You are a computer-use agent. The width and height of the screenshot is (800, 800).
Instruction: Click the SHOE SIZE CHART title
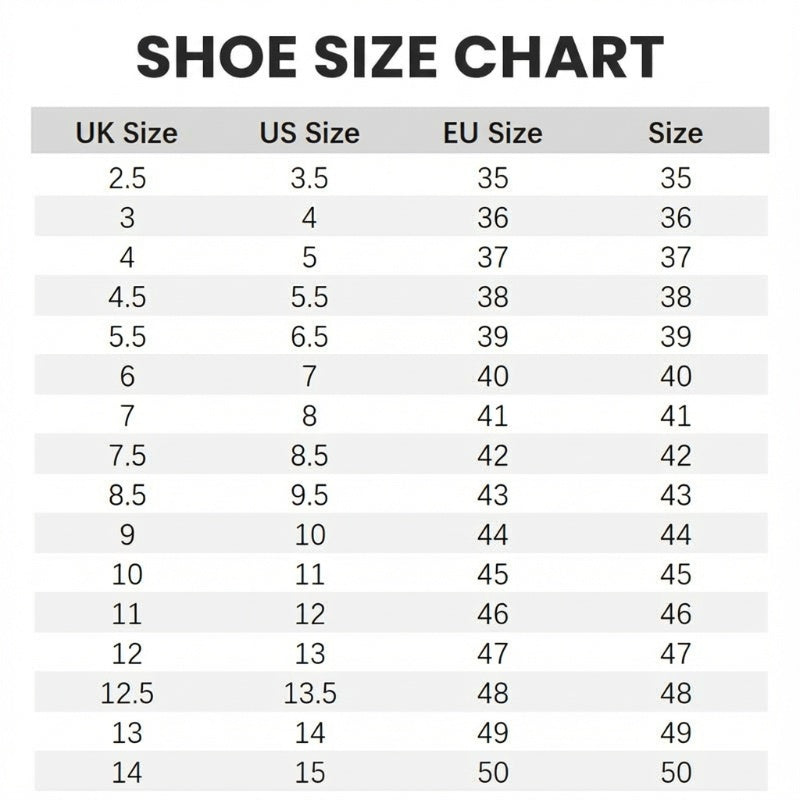(x=400, y=57)
